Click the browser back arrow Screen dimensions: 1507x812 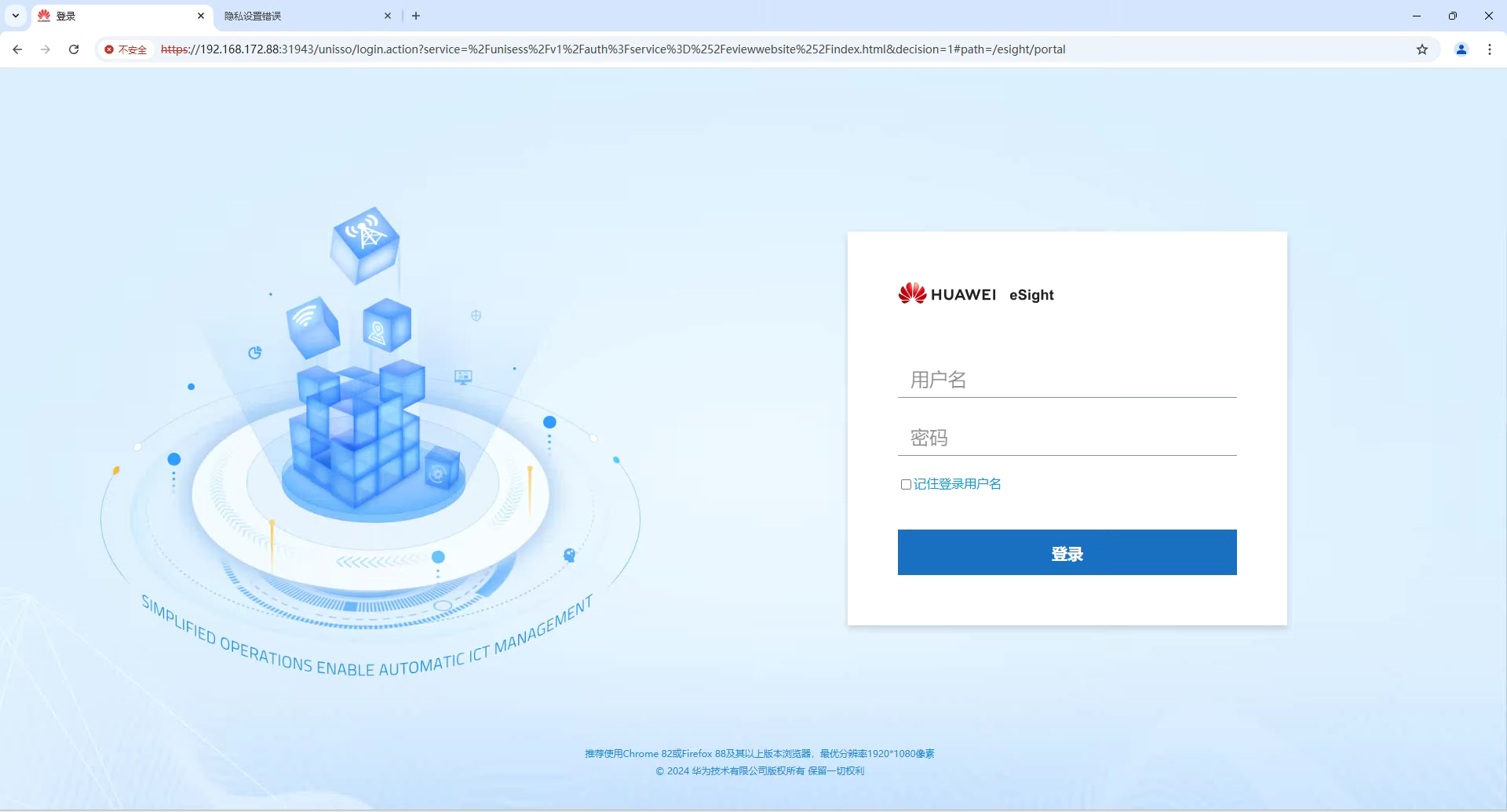point(17,49)
